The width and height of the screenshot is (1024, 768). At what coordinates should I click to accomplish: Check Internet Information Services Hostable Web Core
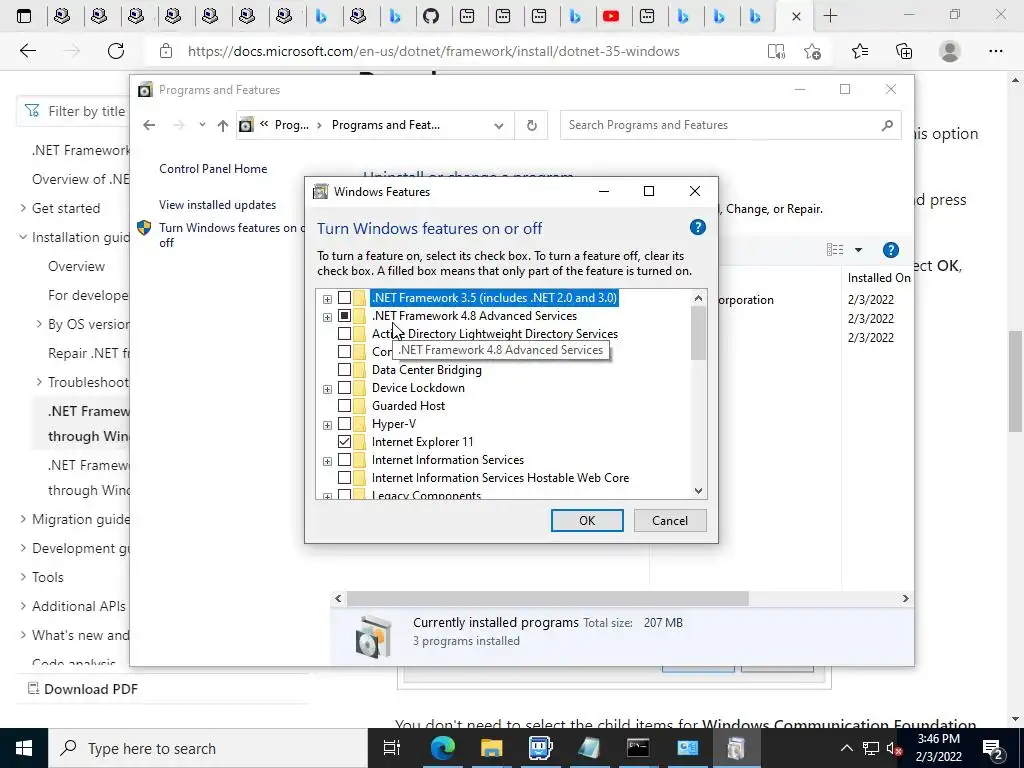pyautogui.click(x=344, y=478)
